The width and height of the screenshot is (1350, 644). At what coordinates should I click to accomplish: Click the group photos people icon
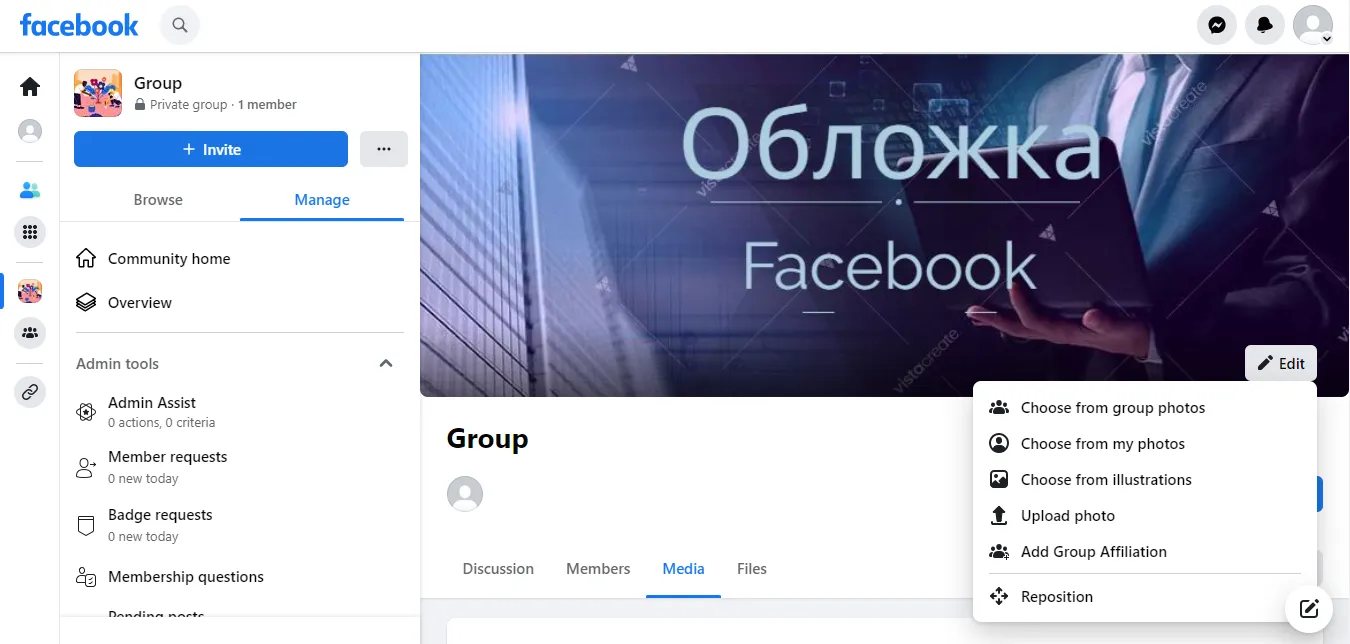pos(999,408)
